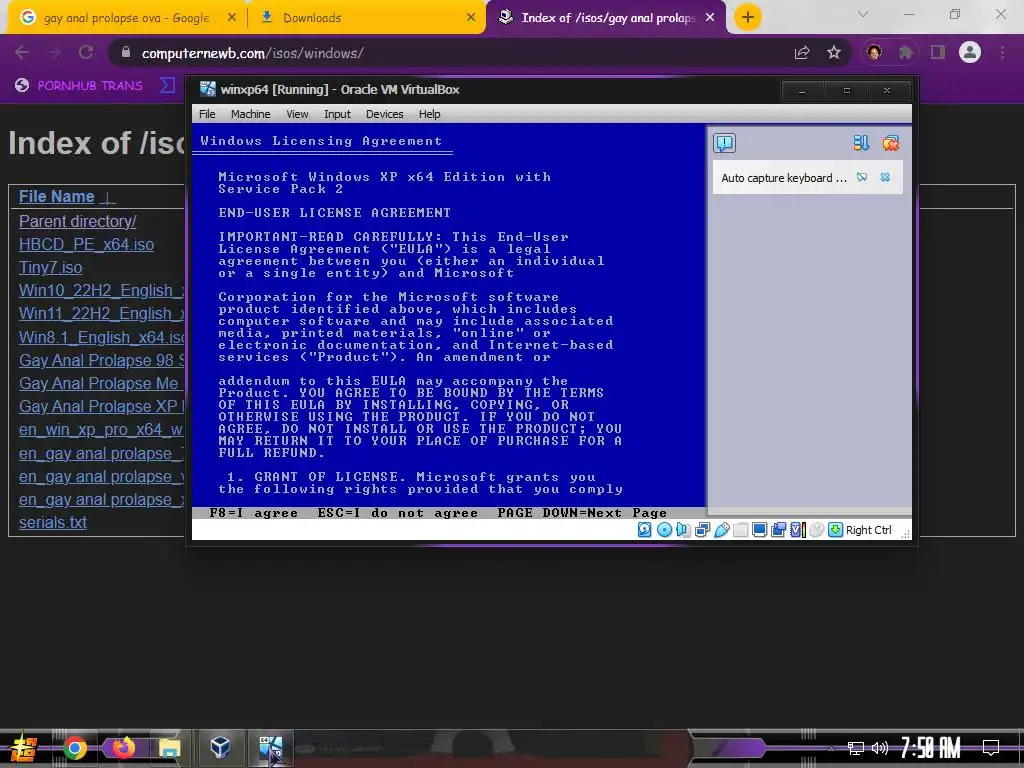Click the volume icon in system tray
The width and height of the screenshot is (1024, 768).
[x=880, y=748]
